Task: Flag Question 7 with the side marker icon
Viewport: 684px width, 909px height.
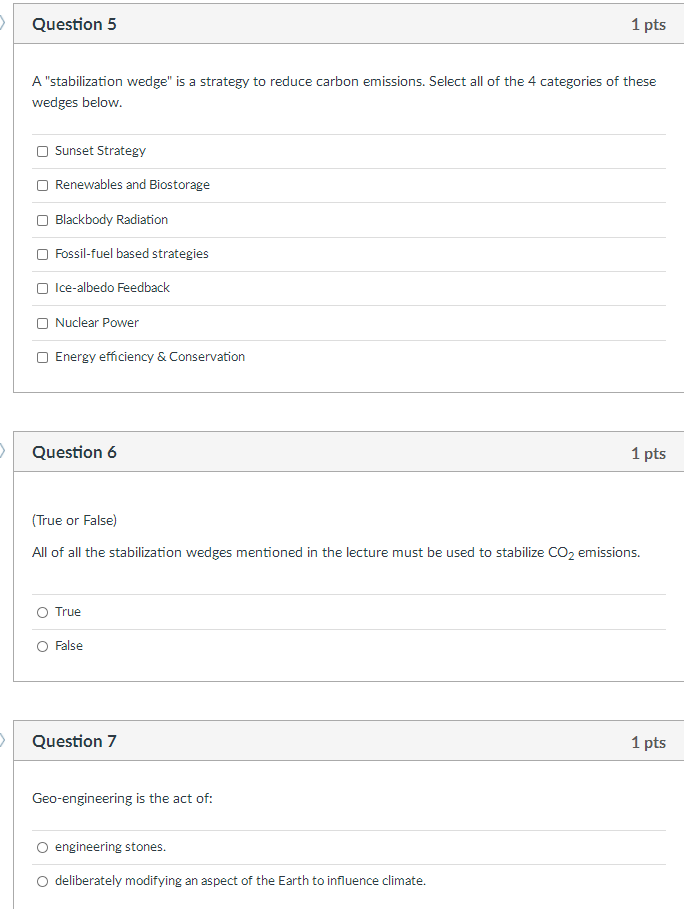Action: pos(2,740)
